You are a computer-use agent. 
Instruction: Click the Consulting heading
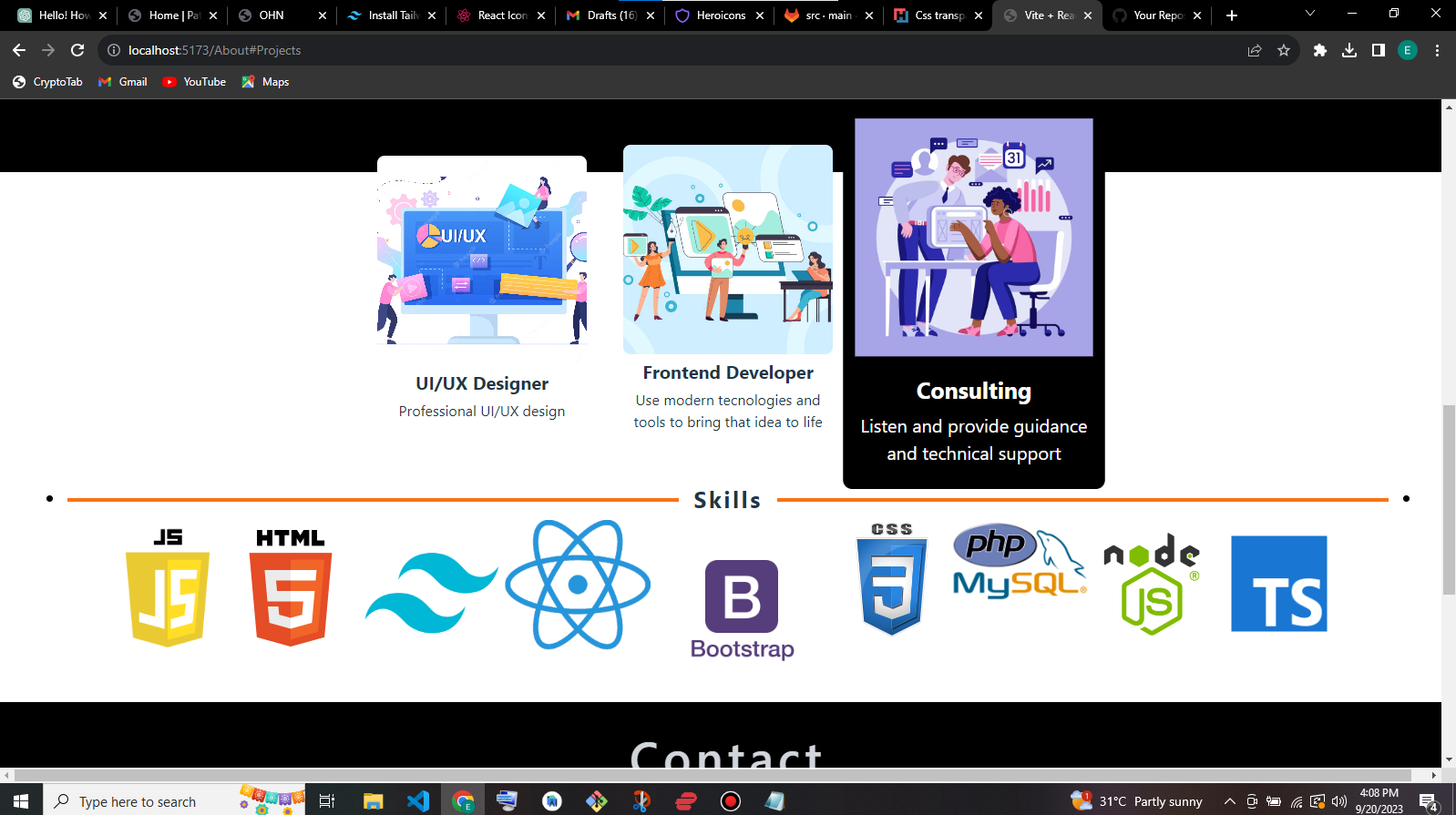[x=974, y=391]
